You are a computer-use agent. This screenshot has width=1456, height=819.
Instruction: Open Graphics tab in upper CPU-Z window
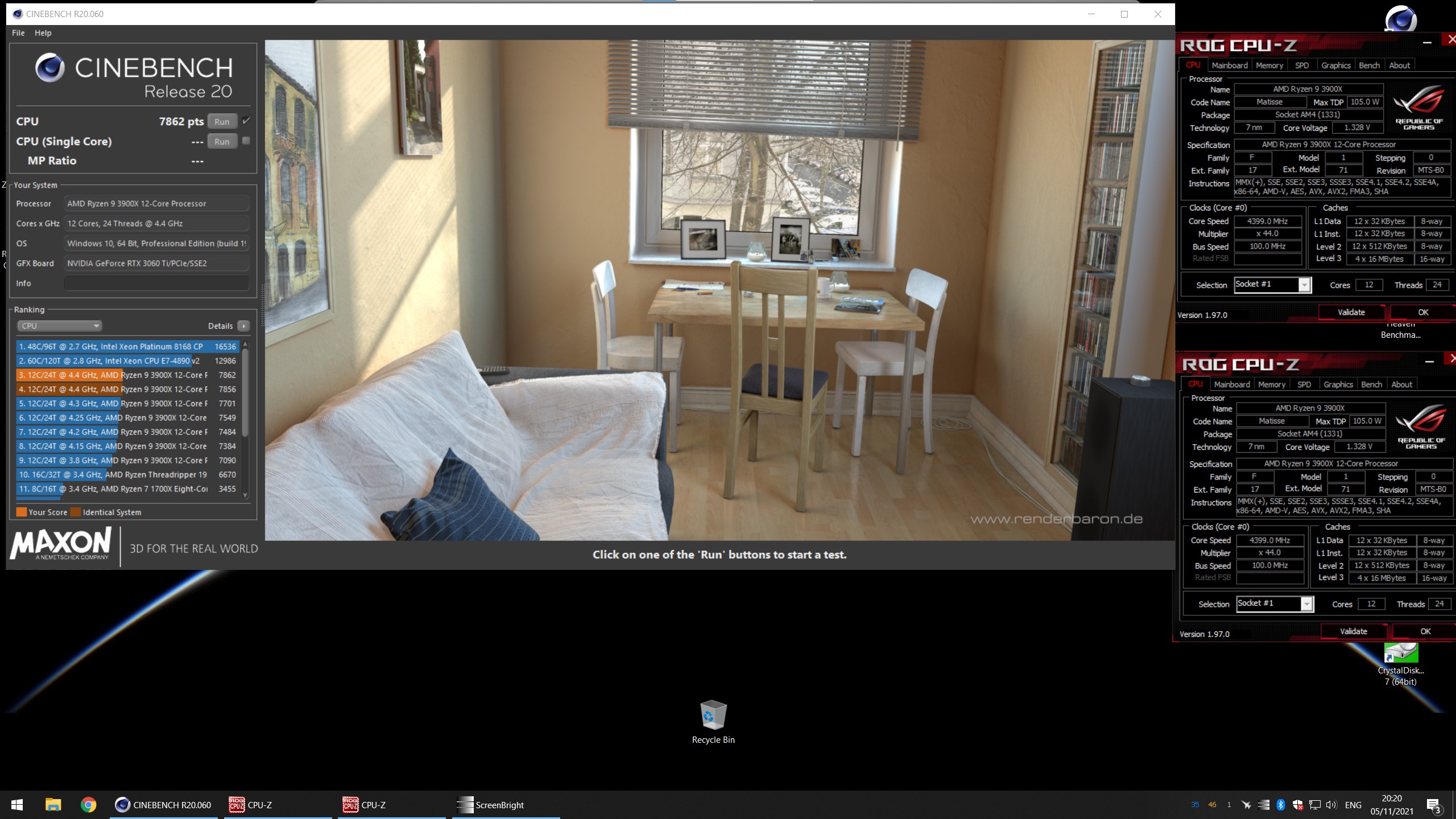[x=1336, y=65]
